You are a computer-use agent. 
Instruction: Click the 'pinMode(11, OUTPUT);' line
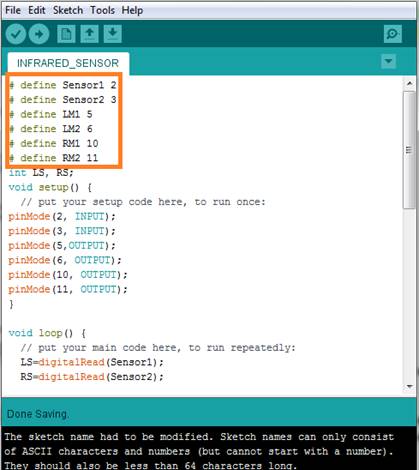pos(68,289)
